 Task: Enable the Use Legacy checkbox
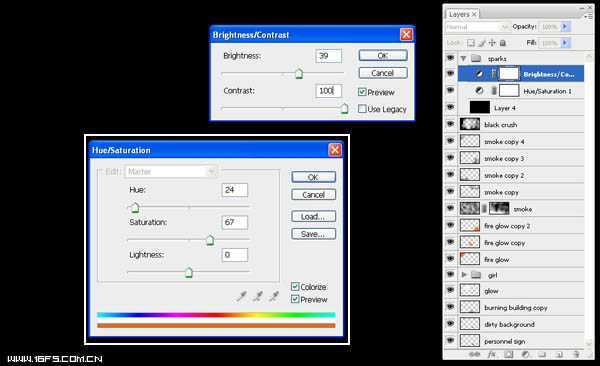click(362, 109)
